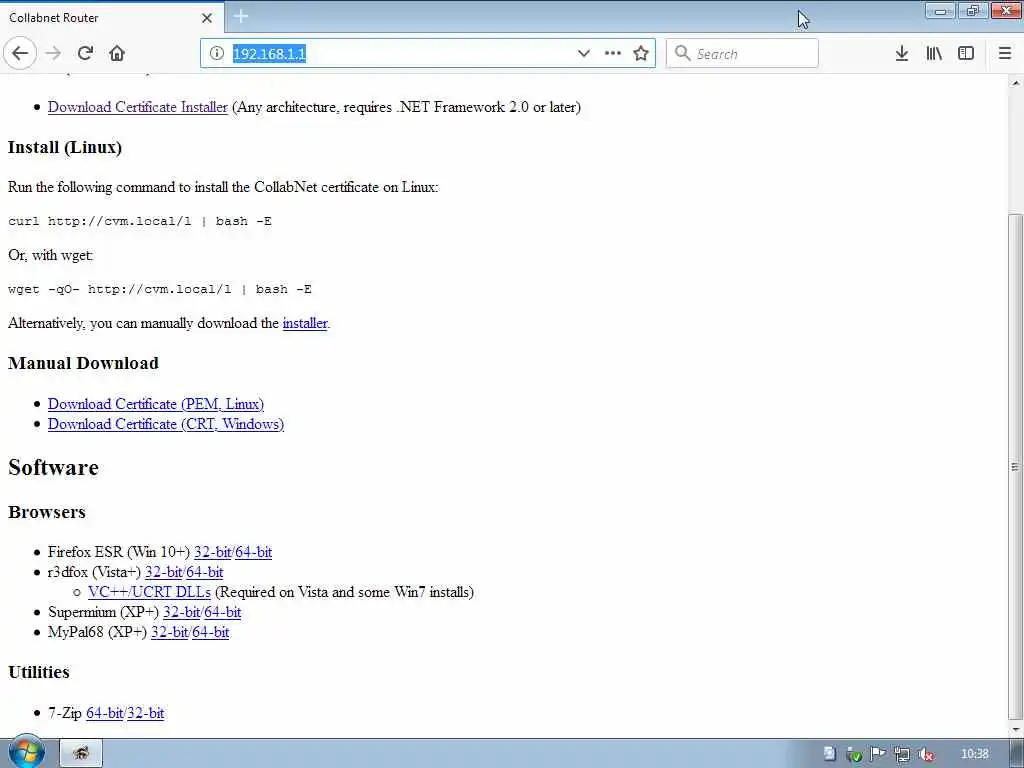Download Supermium 64-bit
The image size is (1024, 768).
coord(223,613)
